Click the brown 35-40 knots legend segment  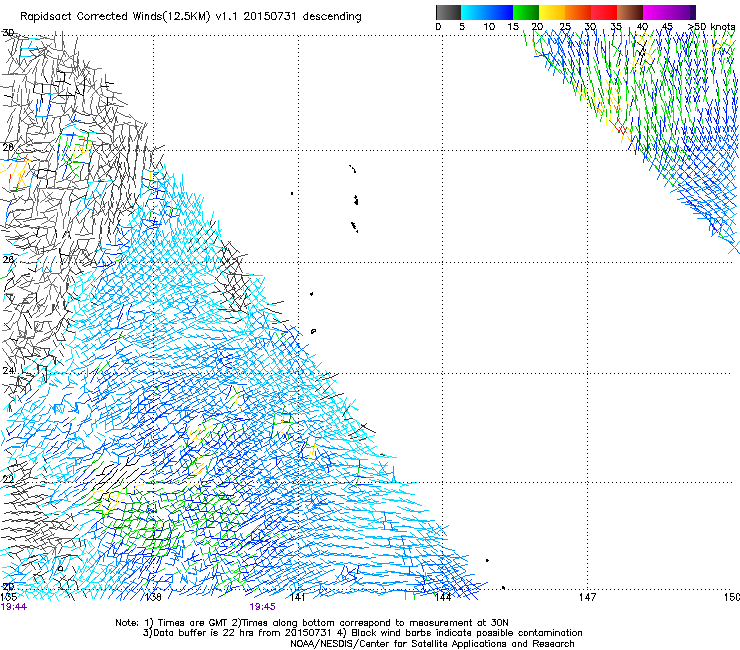pos(630,12)
